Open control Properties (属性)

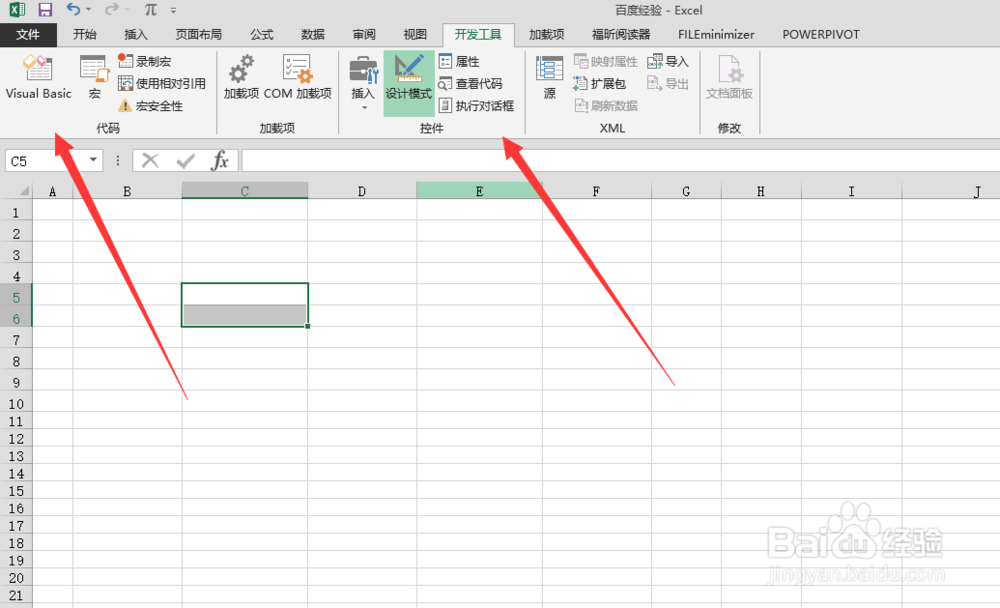coord(459,61)
